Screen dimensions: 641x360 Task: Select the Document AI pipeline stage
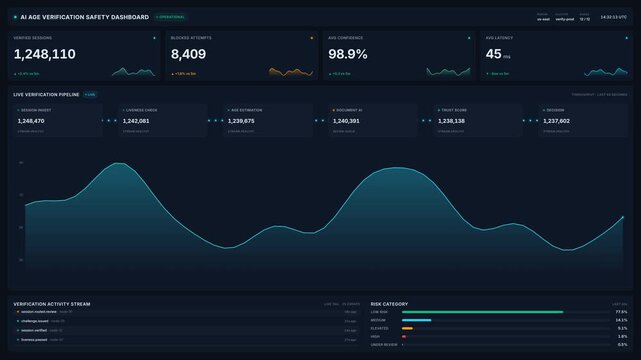pos(373,120)
